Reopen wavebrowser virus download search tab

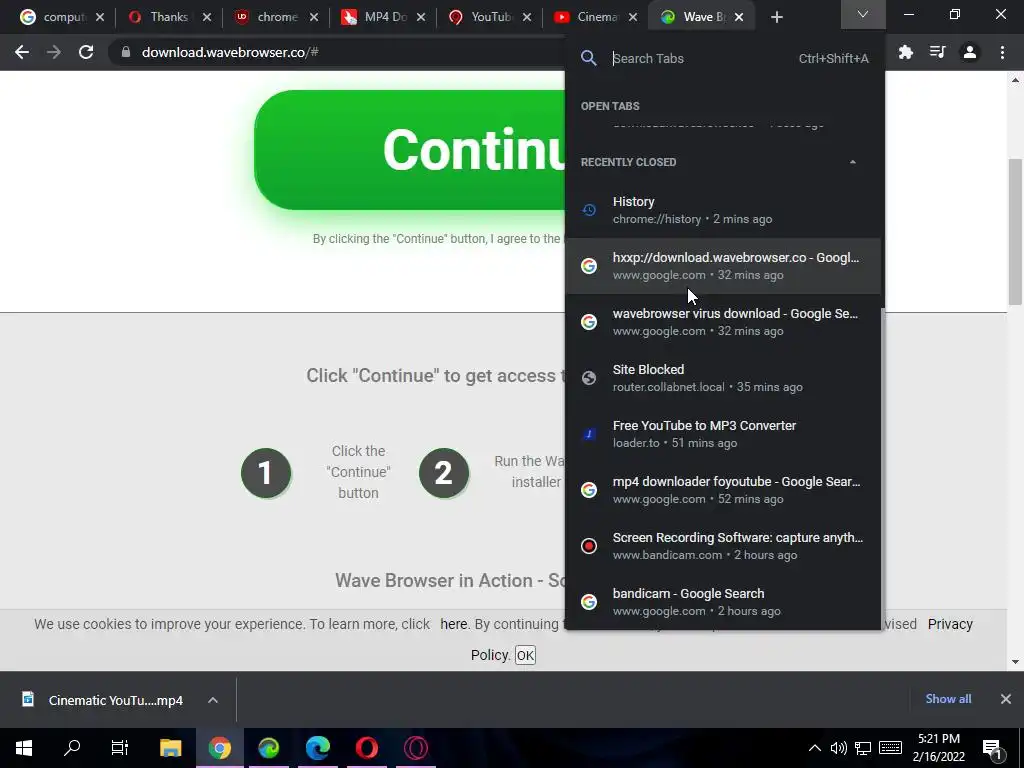[723, 322]
